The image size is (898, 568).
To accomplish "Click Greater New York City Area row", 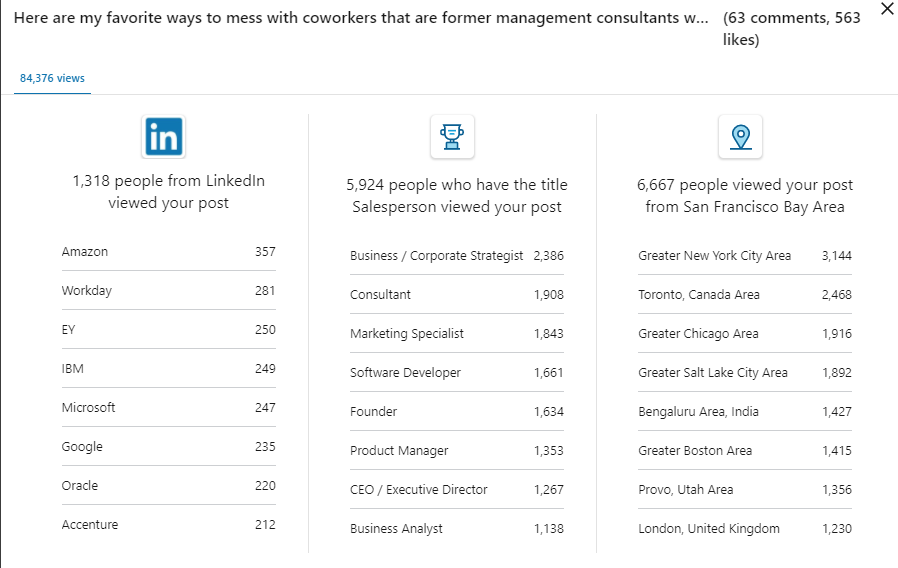I will pyautogui.click(x=744, y=256).
